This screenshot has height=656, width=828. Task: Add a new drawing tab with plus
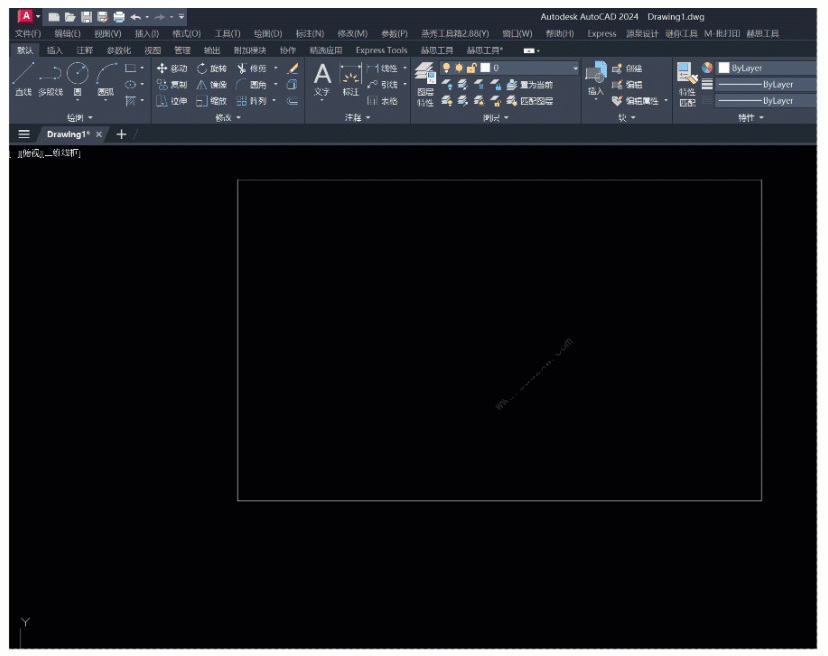click(121, 134)
